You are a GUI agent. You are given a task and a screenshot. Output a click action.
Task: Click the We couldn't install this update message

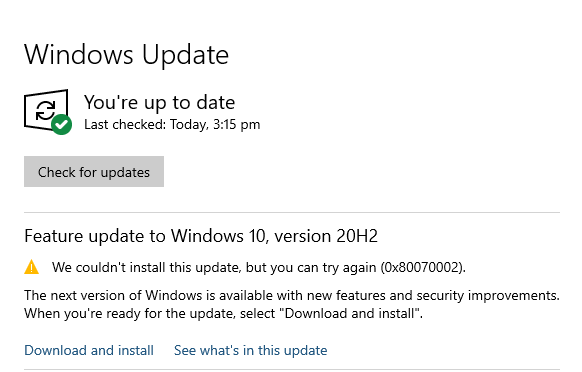click(259, 267)
